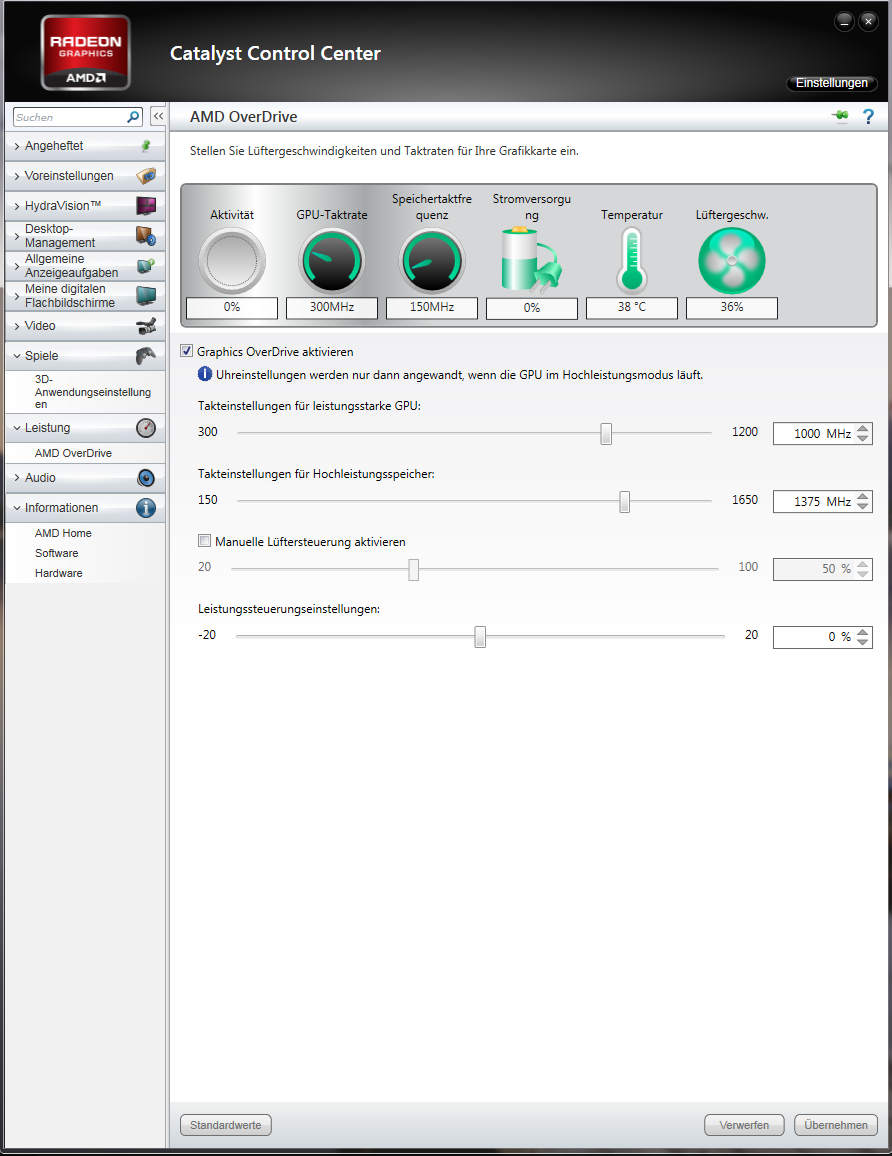Click the Speichertaktfrequenz gauge dial
Viewport: 892px width, 1156px height.
click(432, 260)
